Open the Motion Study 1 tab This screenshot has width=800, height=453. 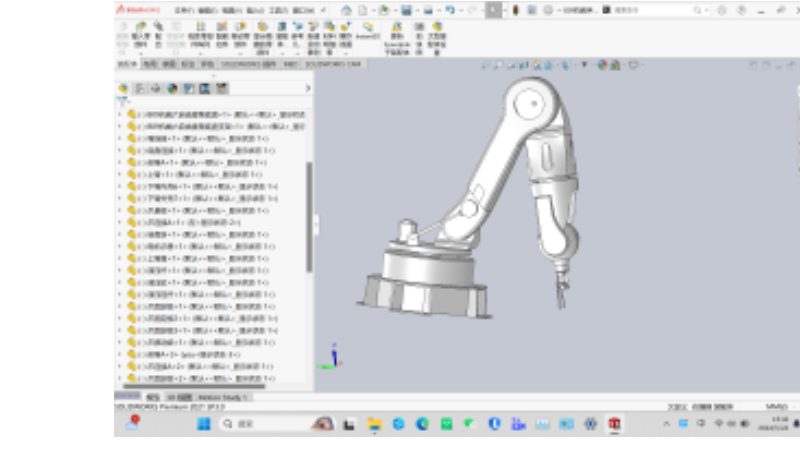pos(222,397)
